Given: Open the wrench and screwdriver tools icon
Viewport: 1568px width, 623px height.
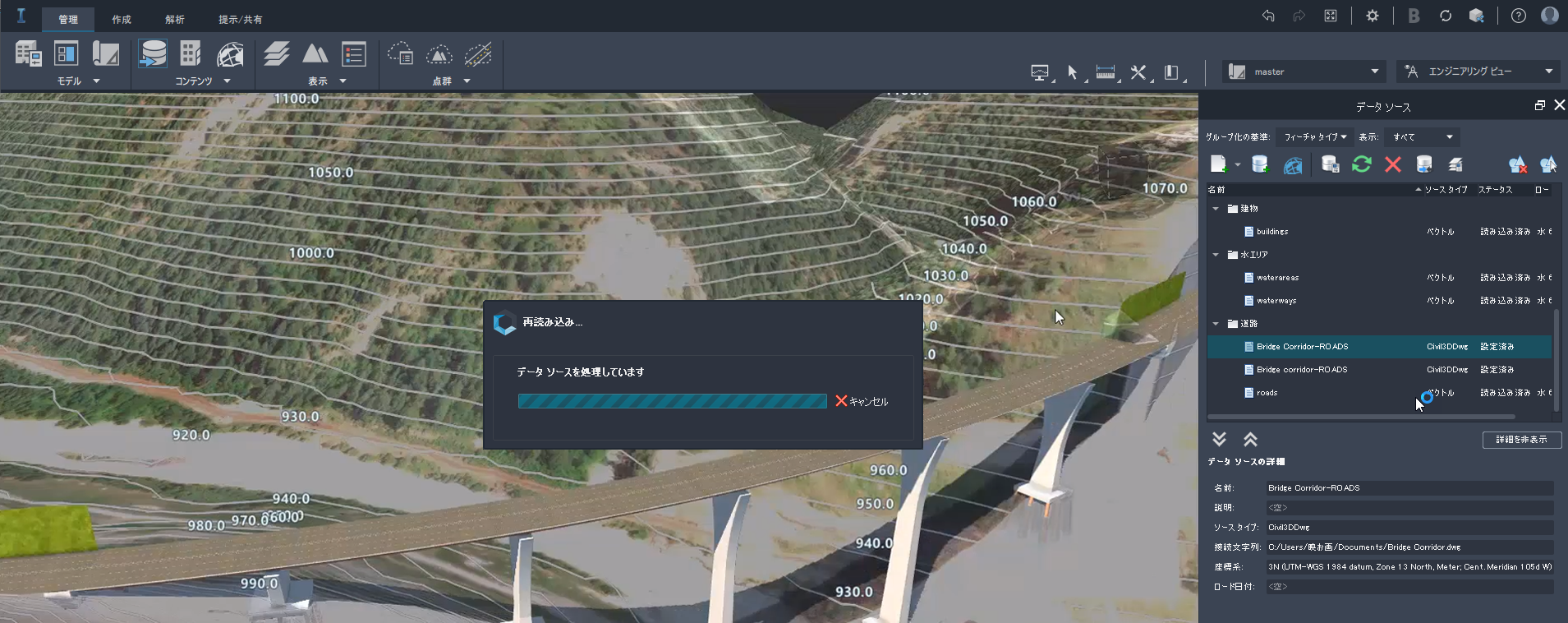Looking at the screenshot, I should pos(1138,72).
